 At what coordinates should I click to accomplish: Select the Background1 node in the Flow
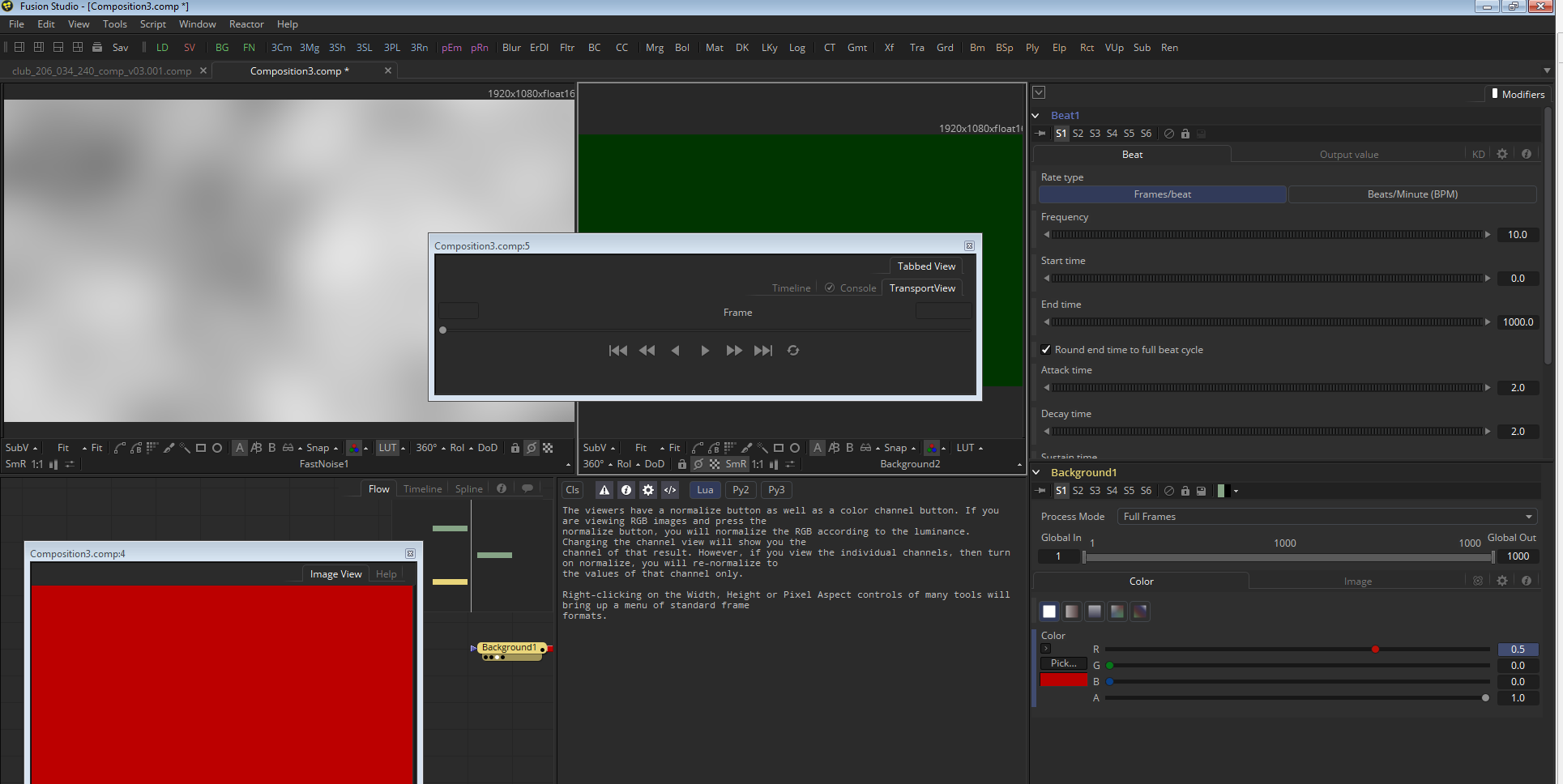pyautogui.click(x=510, y=648)
